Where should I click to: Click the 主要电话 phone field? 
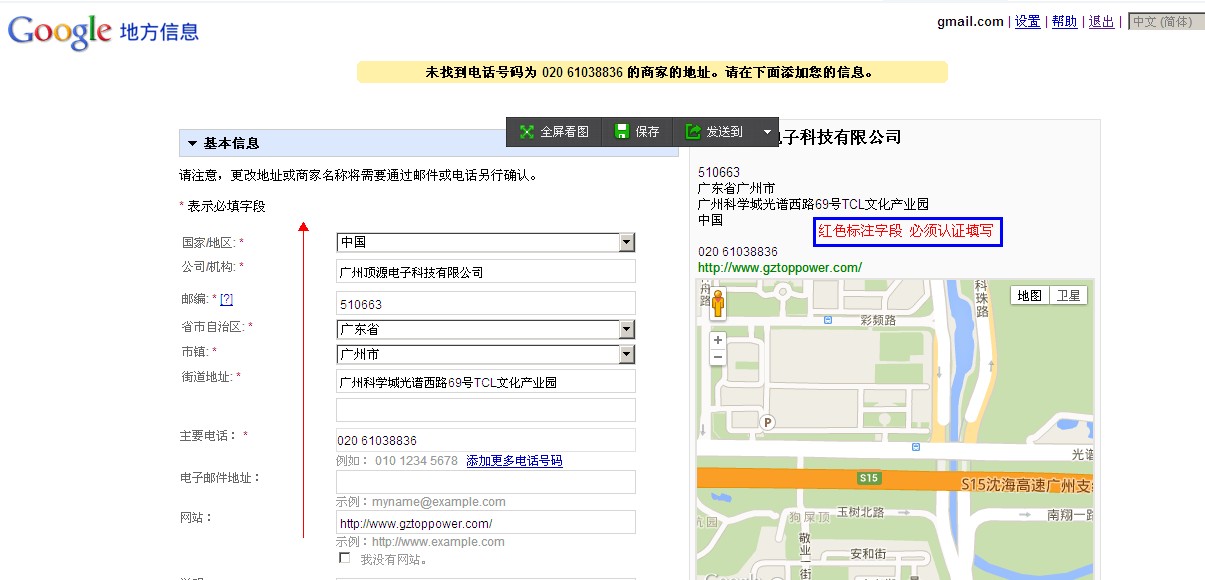(x=486, y=440)
